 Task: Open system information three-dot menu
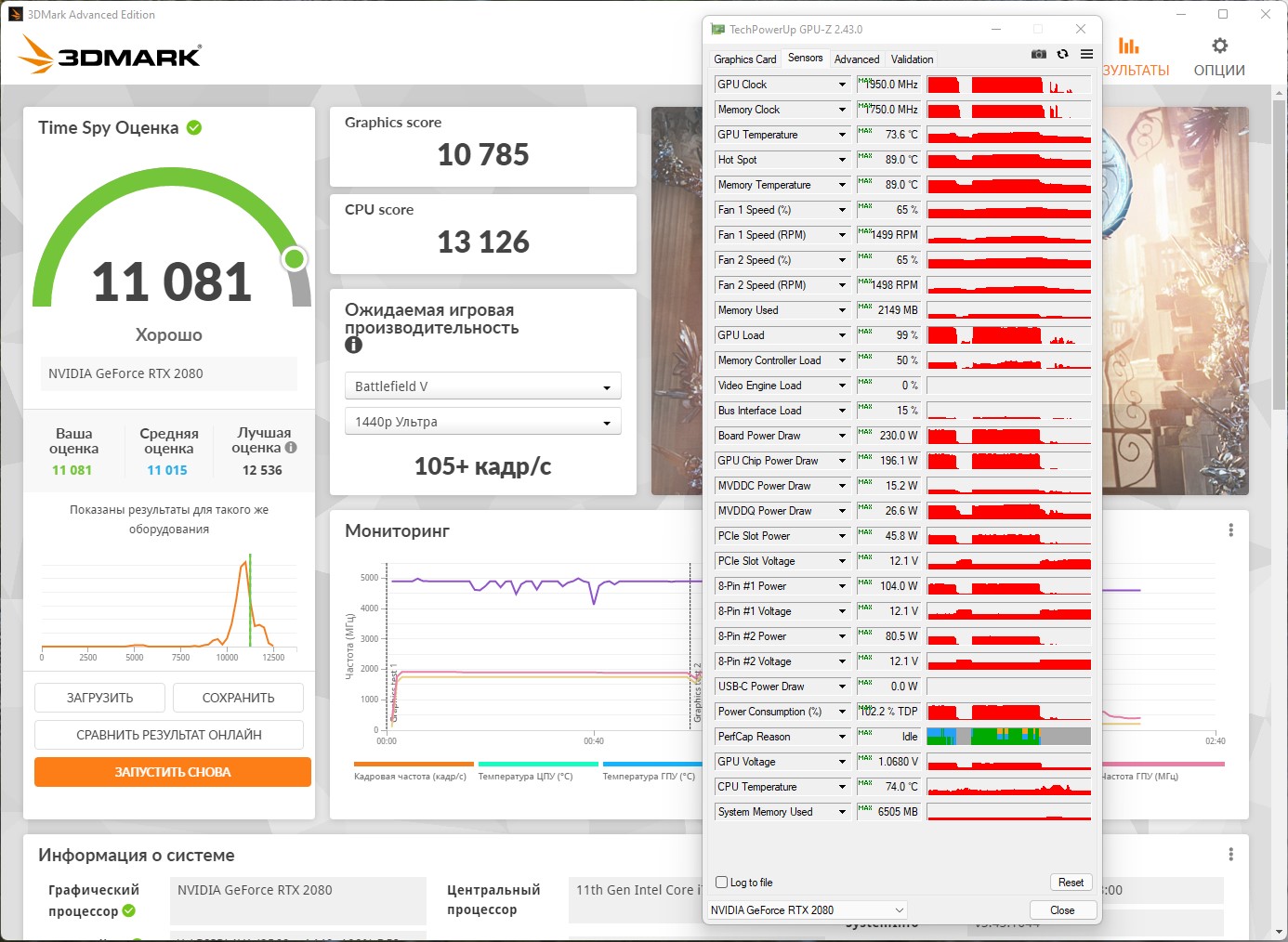point(1230,855)
